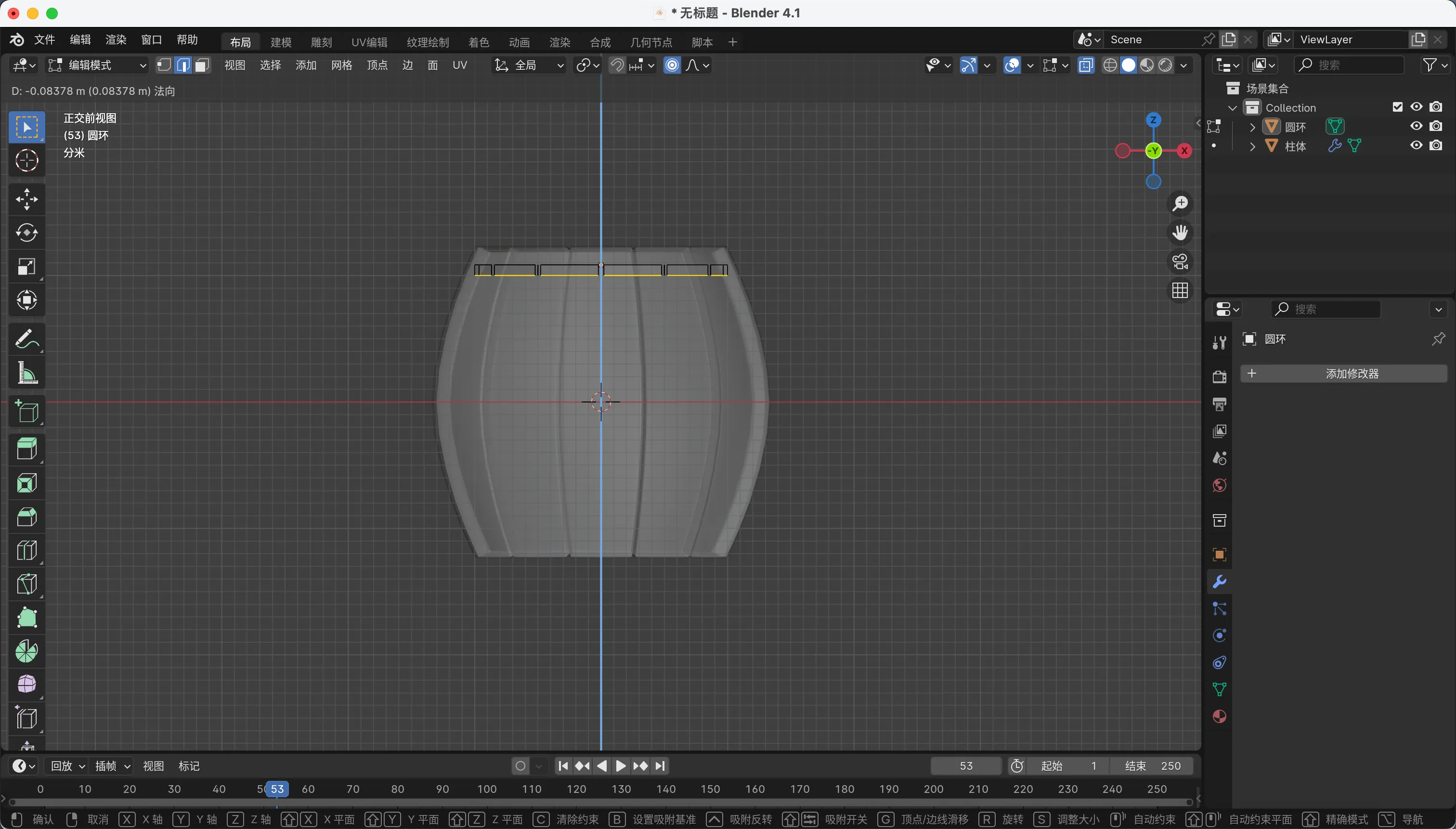This screenshot has width=1456, height=829.
Task: Open the 网格 menu in viewport header
Action: coord(342,65)
